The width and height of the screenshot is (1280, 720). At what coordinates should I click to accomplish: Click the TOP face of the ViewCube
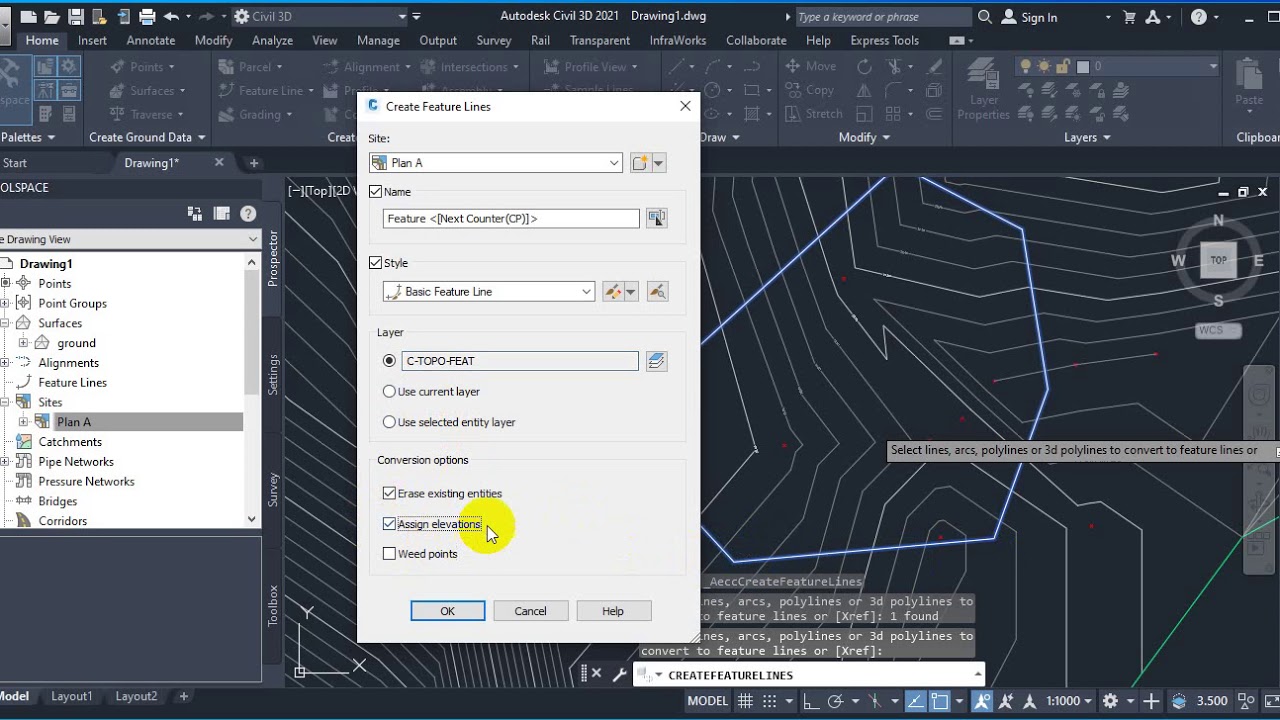(1218, 260)
